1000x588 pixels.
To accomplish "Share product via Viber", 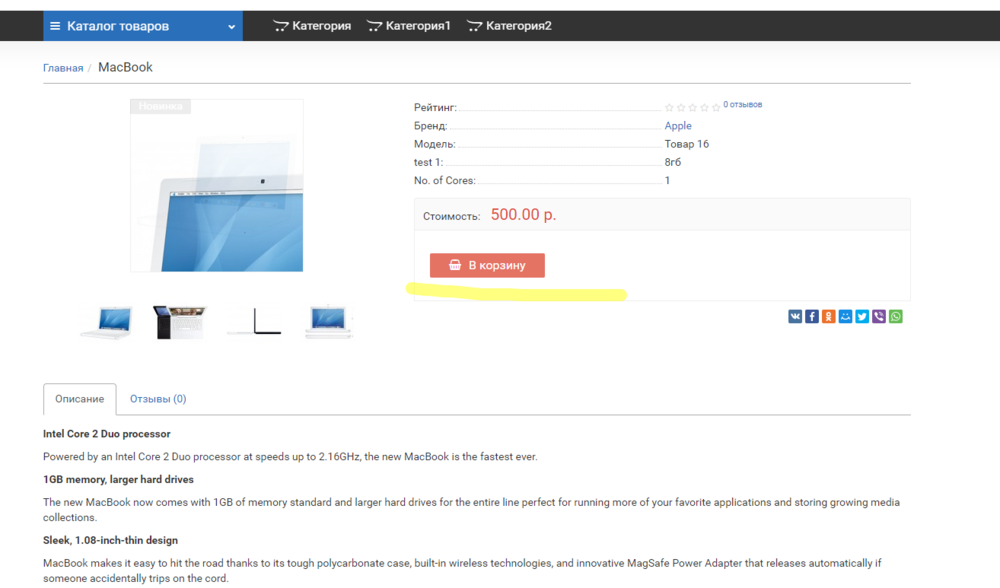I will pos(879,317).
